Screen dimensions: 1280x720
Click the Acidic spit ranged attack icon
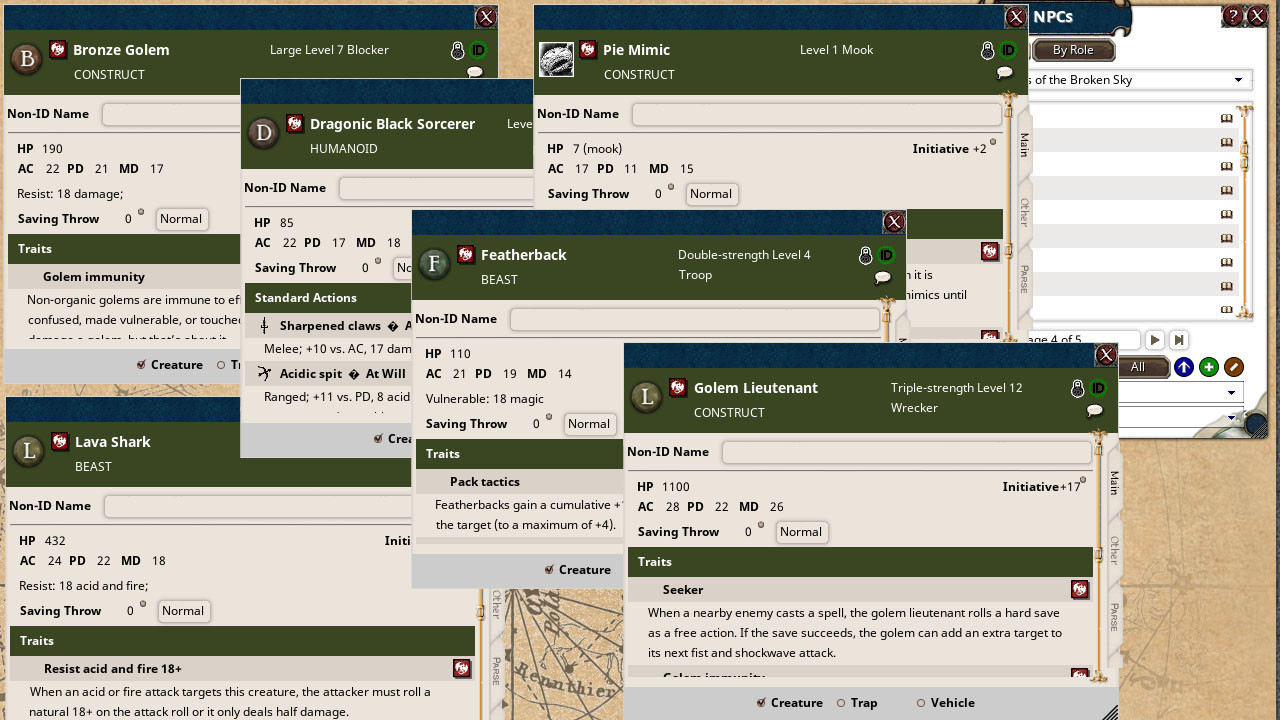264,374
